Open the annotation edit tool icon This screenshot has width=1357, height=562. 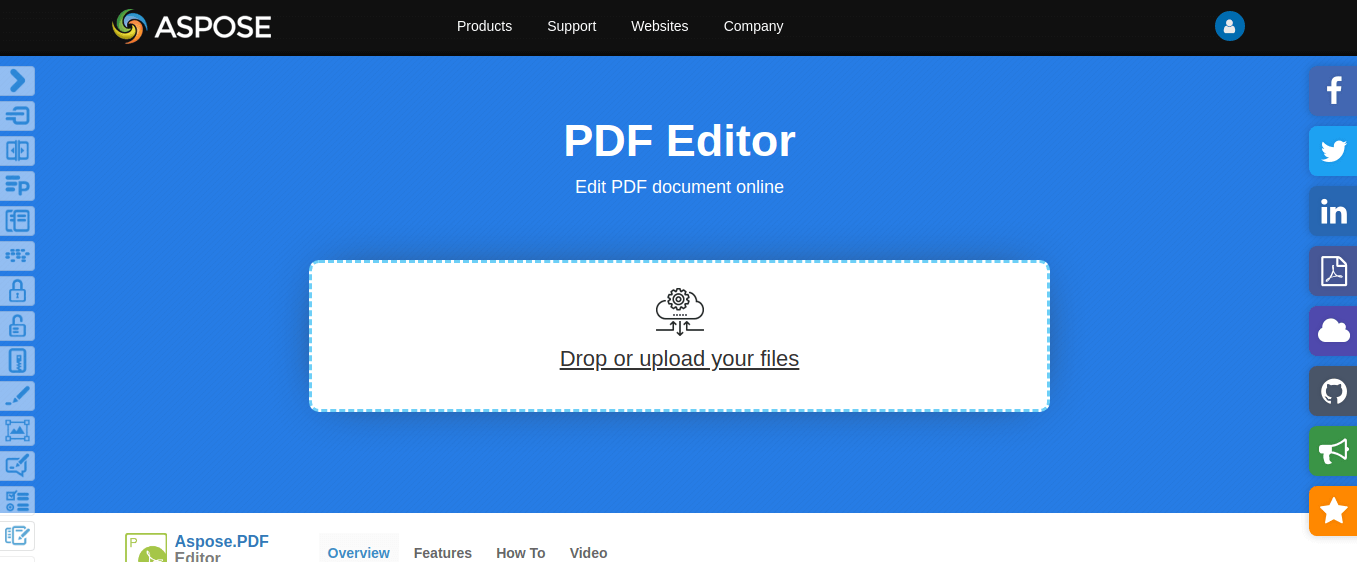click(17, 466)
